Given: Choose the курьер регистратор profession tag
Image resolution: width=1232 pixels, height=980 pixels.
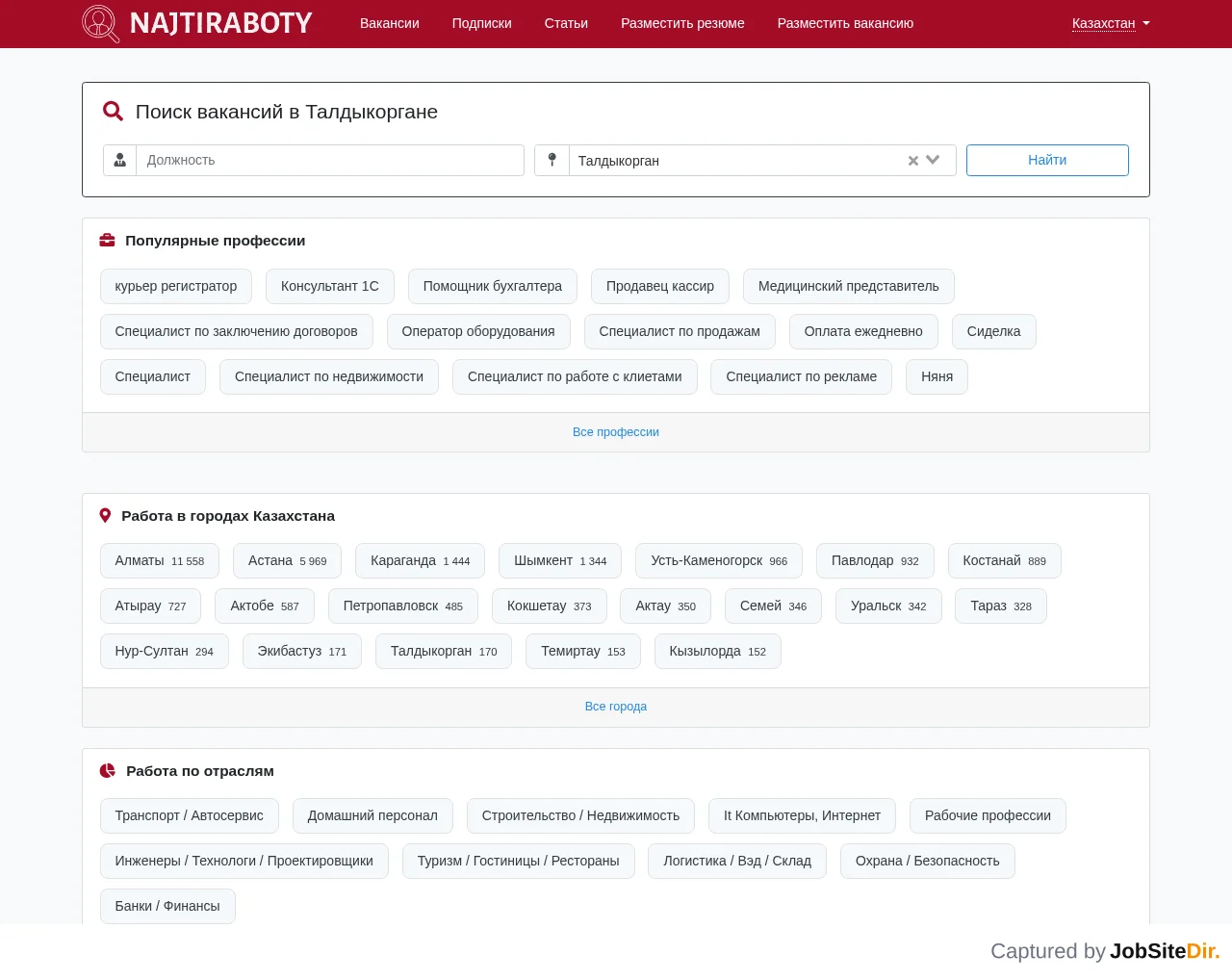Looking at the screenshot, I should tap(176, 286).
